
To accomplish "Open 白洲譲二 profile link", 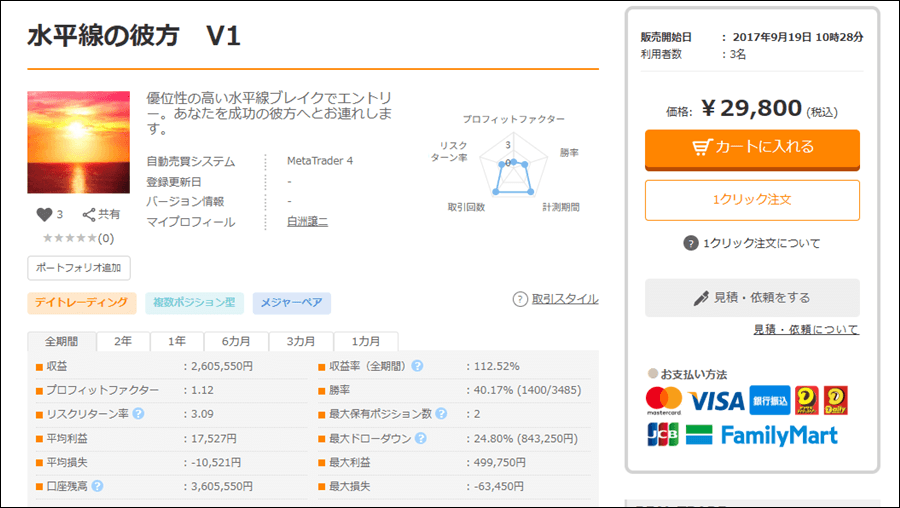I will (307, 222).
